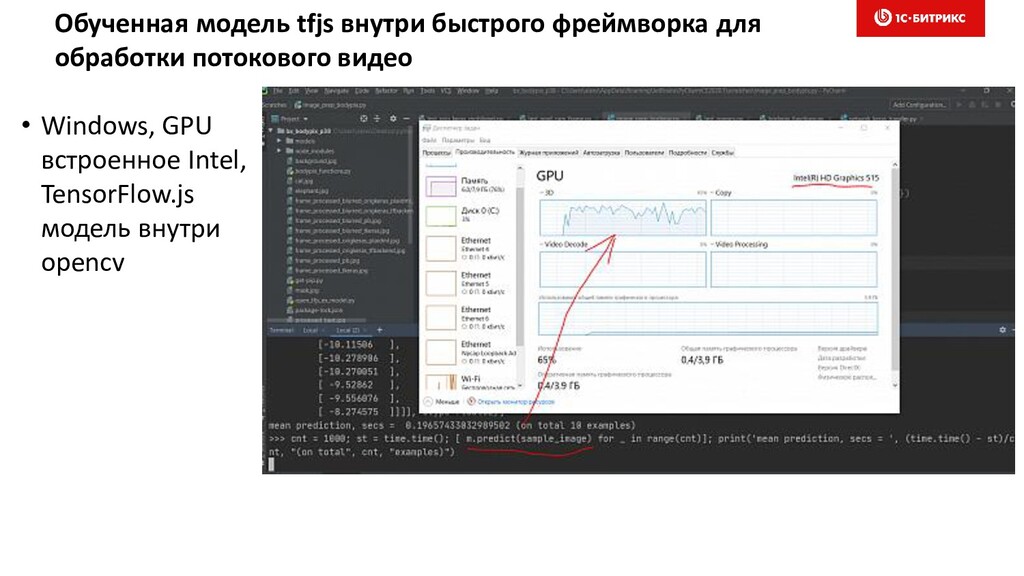Click image_prep_bodypix.py breadcrumb in navigation bar
This screenshot has height=576, width=1024.
coord(330,104)
